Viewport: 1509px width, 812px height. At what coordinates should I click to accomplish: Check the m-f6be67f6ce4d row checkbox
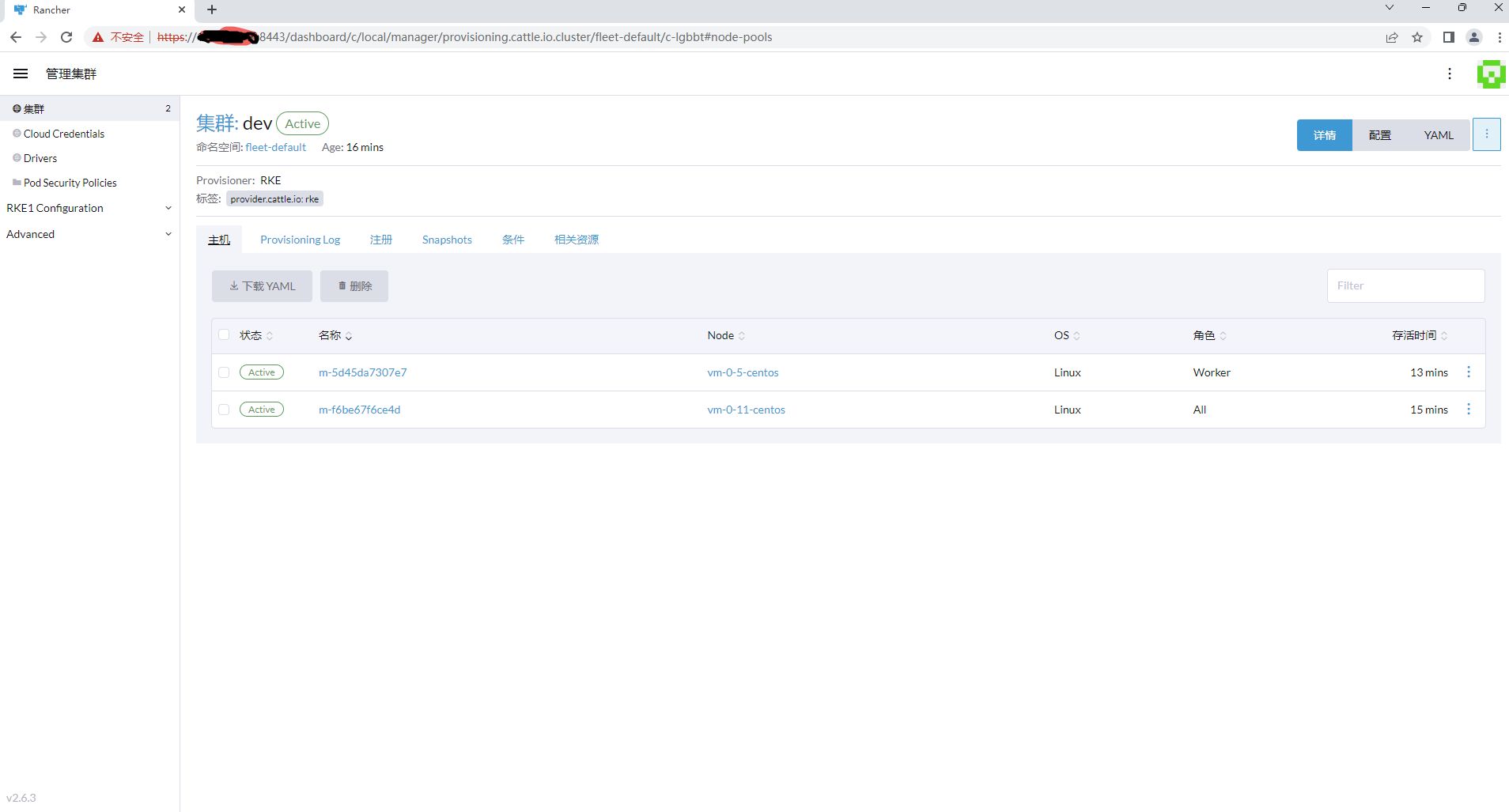click(224, 410)
